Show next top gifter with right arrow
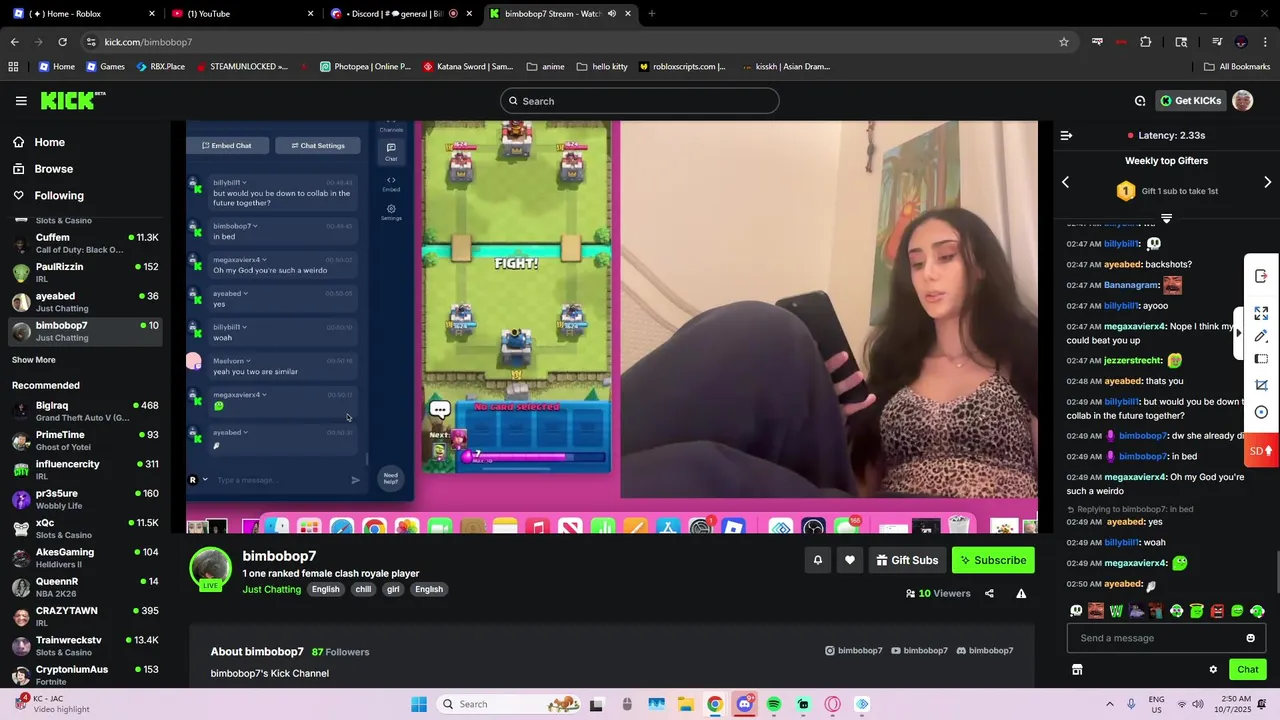Screen dimensions: 1280x720 click(x=1267, y=182)
